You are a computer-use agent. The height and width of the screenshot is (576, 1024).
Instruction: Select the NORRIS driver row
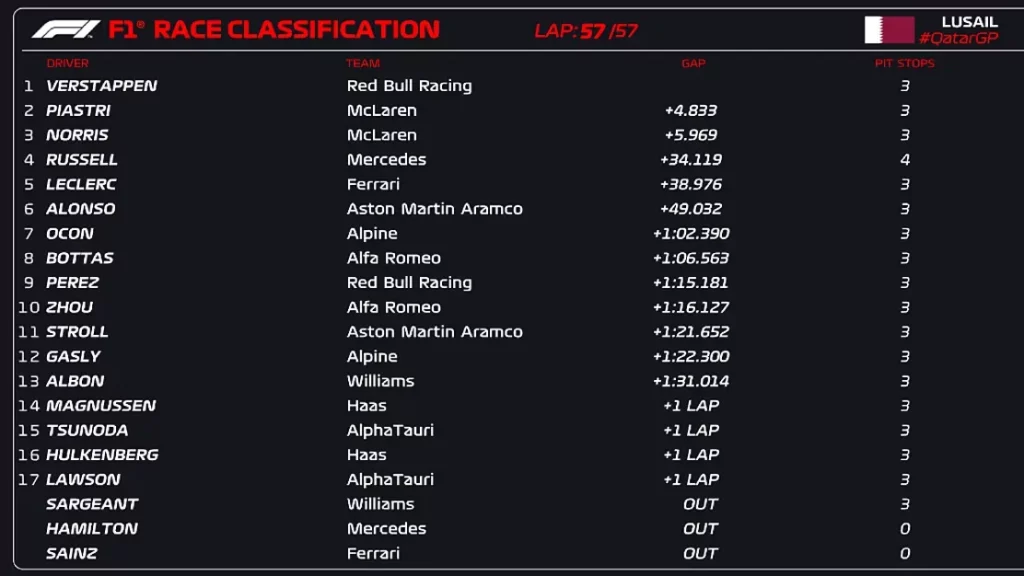coord(77,135)
